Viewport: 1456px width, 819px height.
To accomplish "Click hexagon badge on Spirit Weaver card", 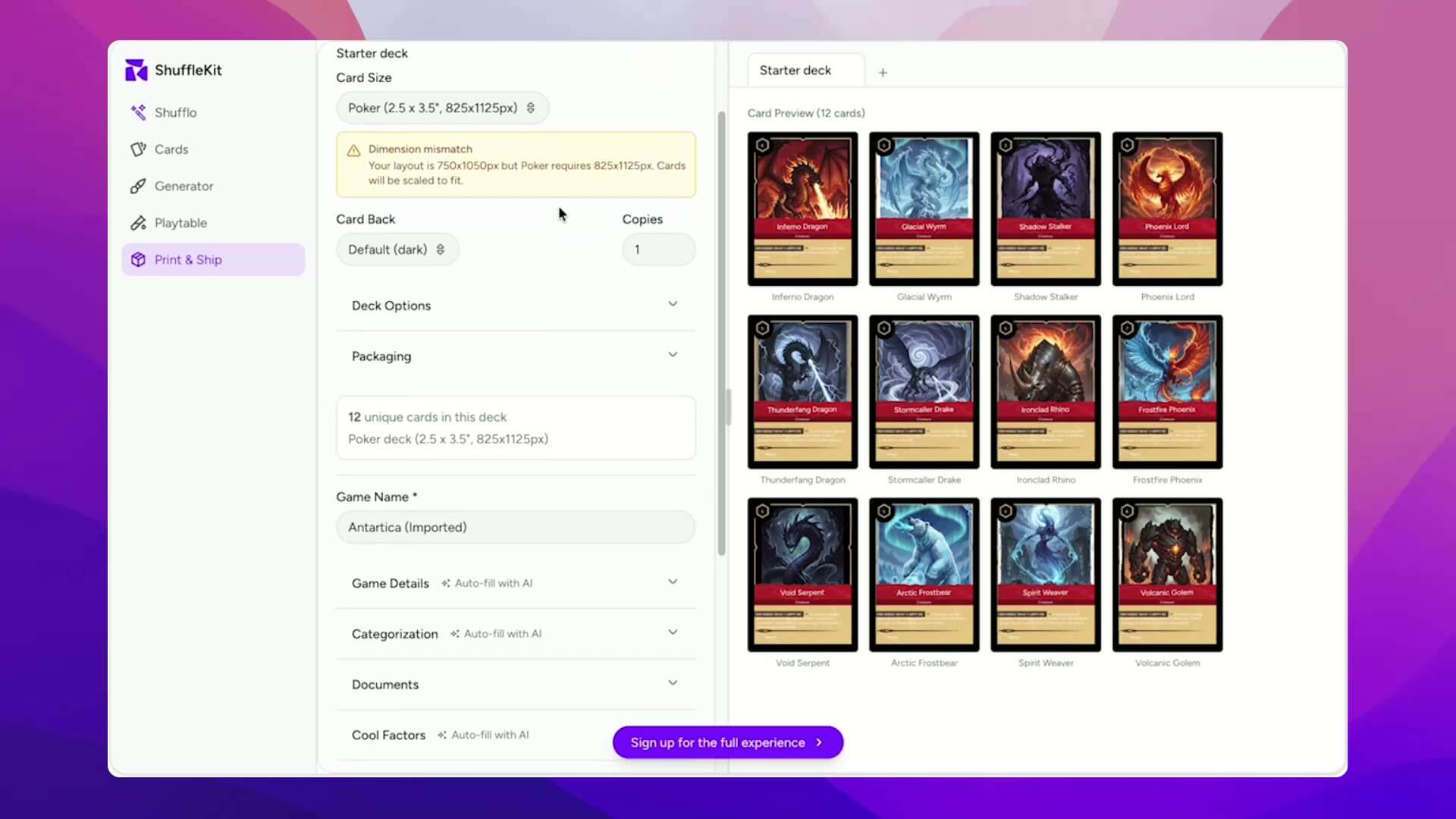I will pos(1006,511).
